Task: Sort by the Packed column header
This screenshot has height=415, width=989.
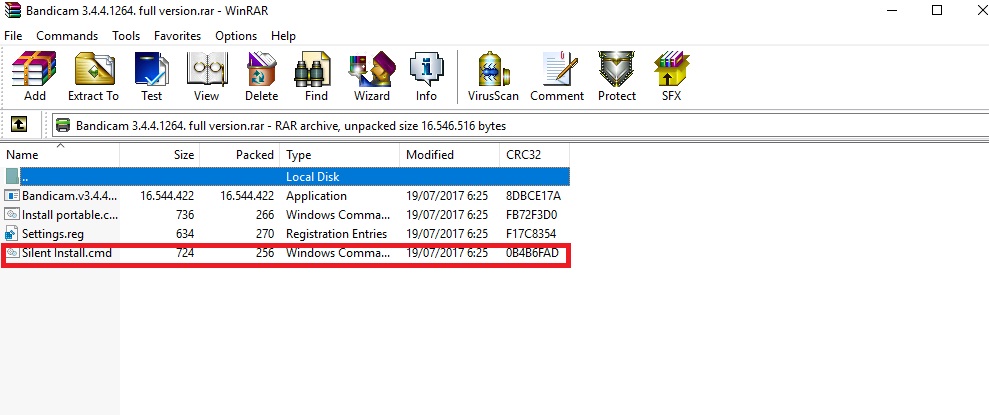Action: tap(240, 155)
